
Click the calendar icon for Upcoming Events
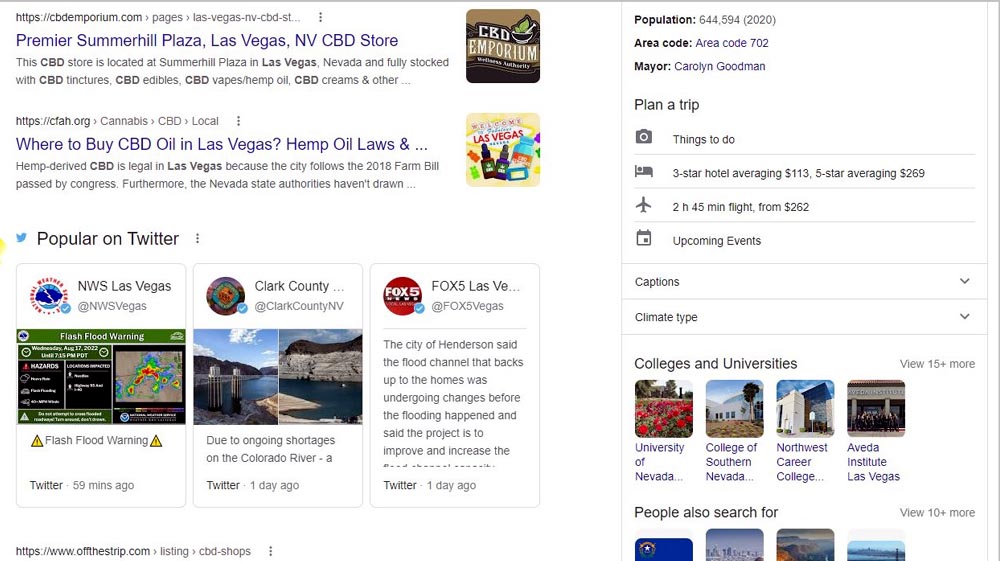pos(644,239)
